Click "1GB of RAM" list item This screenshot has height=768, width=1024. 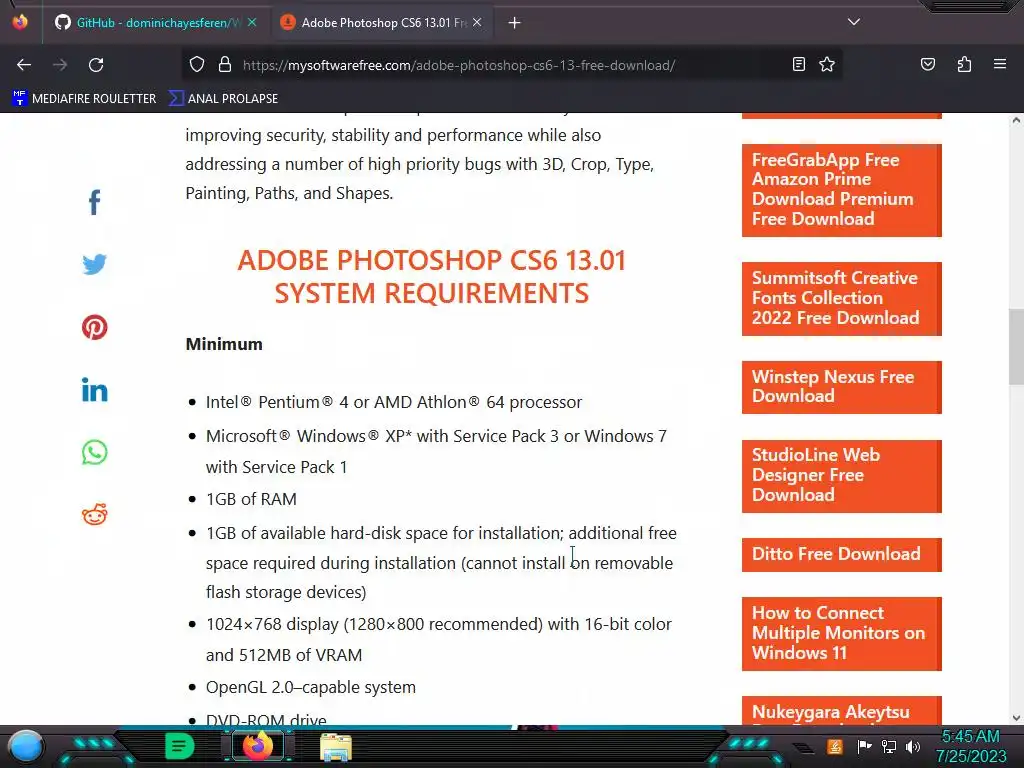[251, 499]
